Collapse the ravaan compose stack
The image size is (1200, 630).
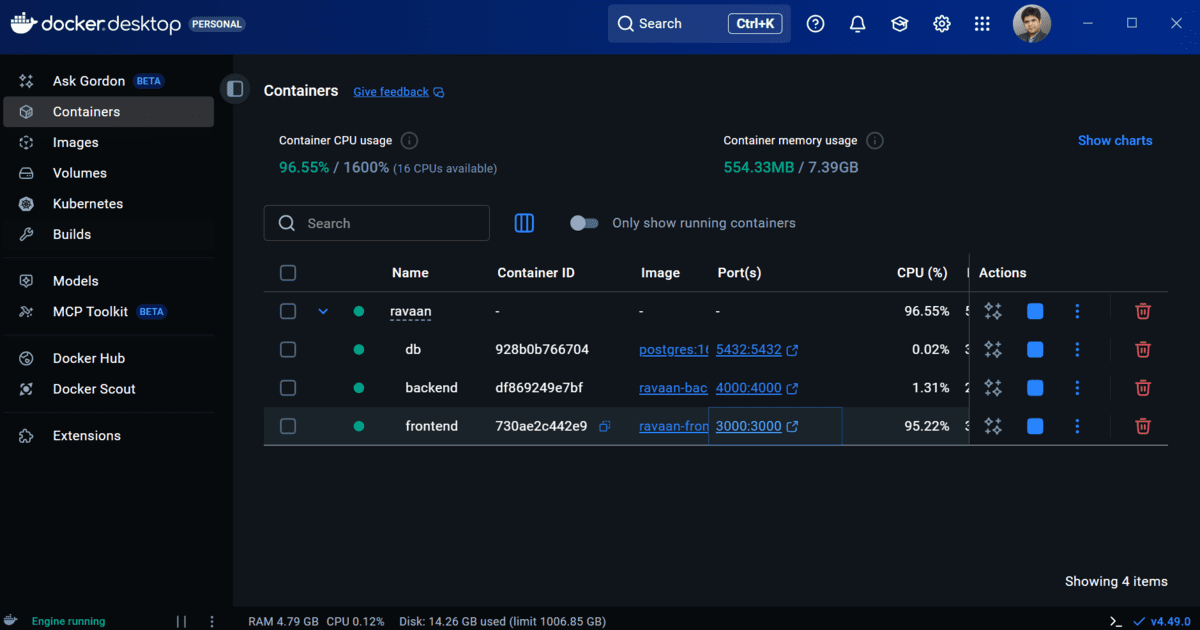click(323, 311)
